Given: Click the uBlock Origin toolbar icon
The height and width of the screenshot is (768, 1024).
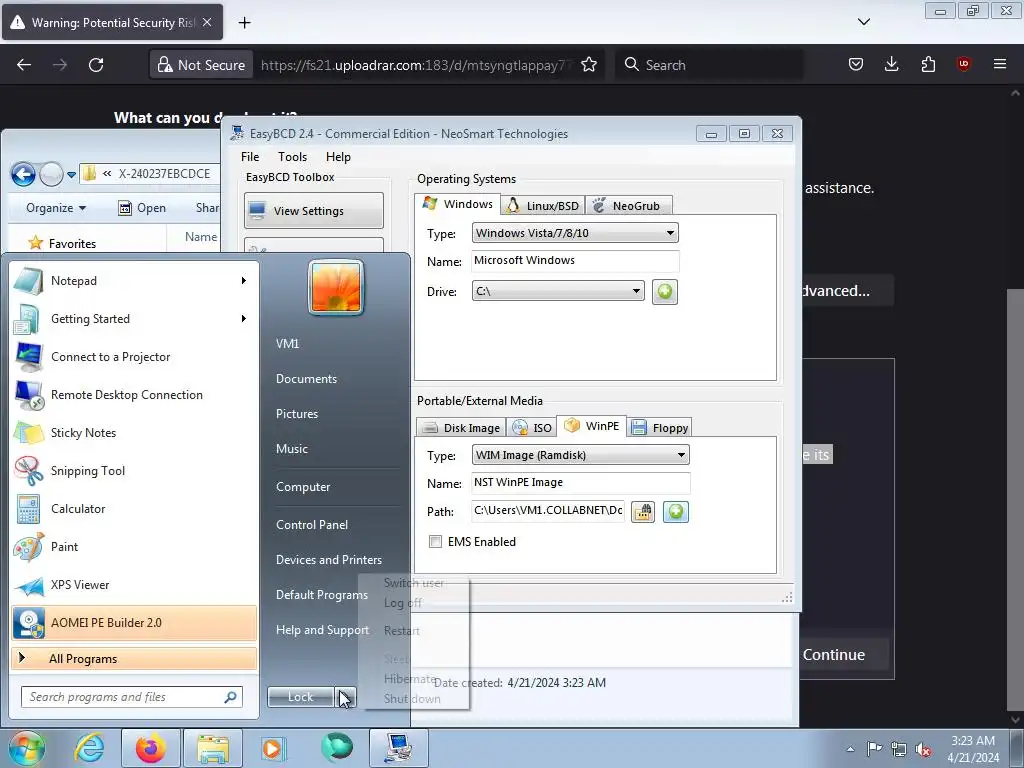Looking at the screenshot, I should point(964,64).
